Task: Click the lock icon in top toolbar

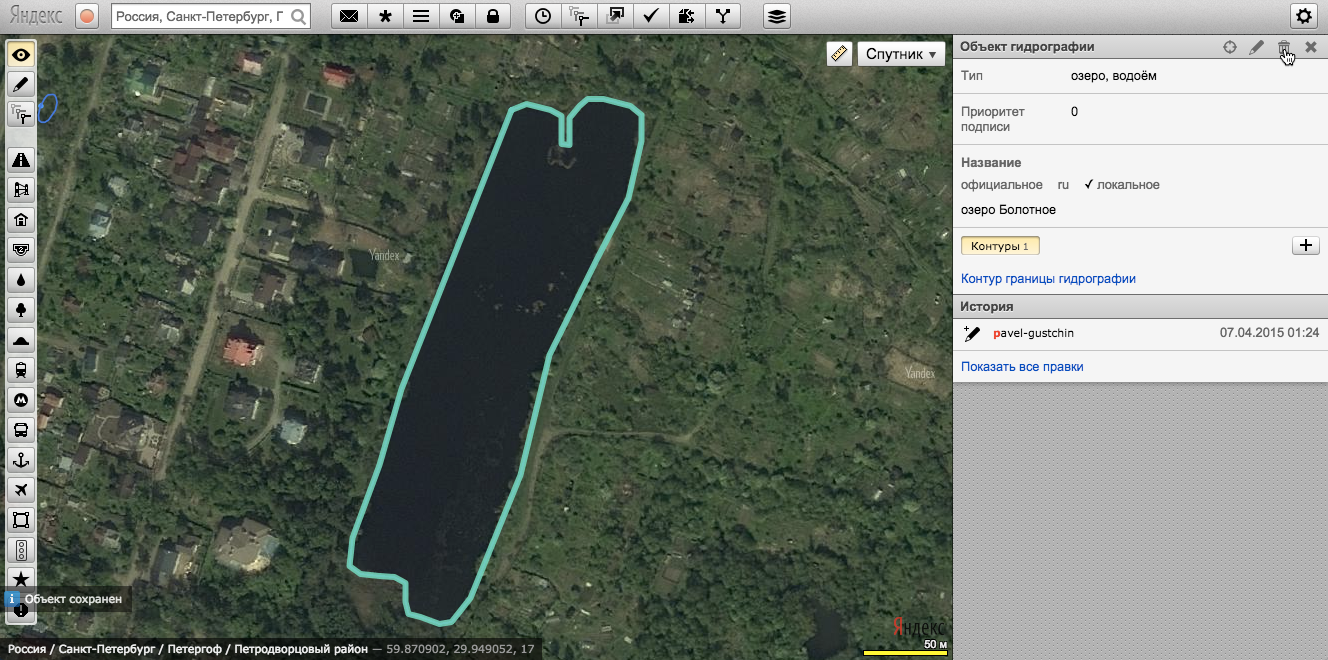Action: pos(492,16)
